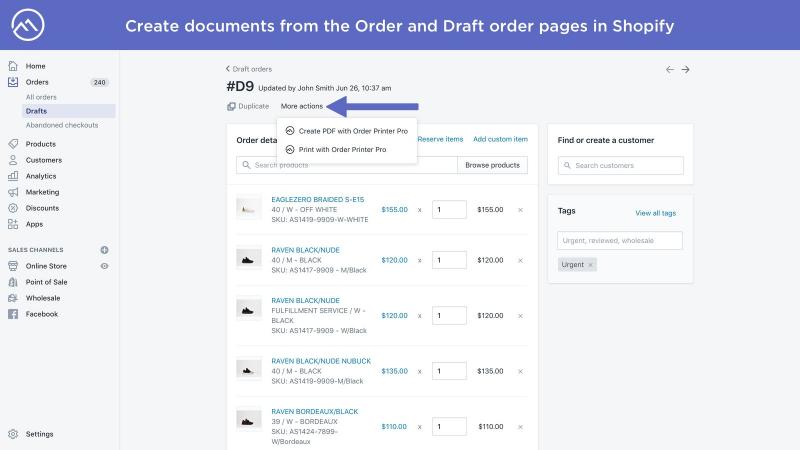
Task: Remove RAVEN BLACK/NUDE 40 / M item
Action: (520, 260)
